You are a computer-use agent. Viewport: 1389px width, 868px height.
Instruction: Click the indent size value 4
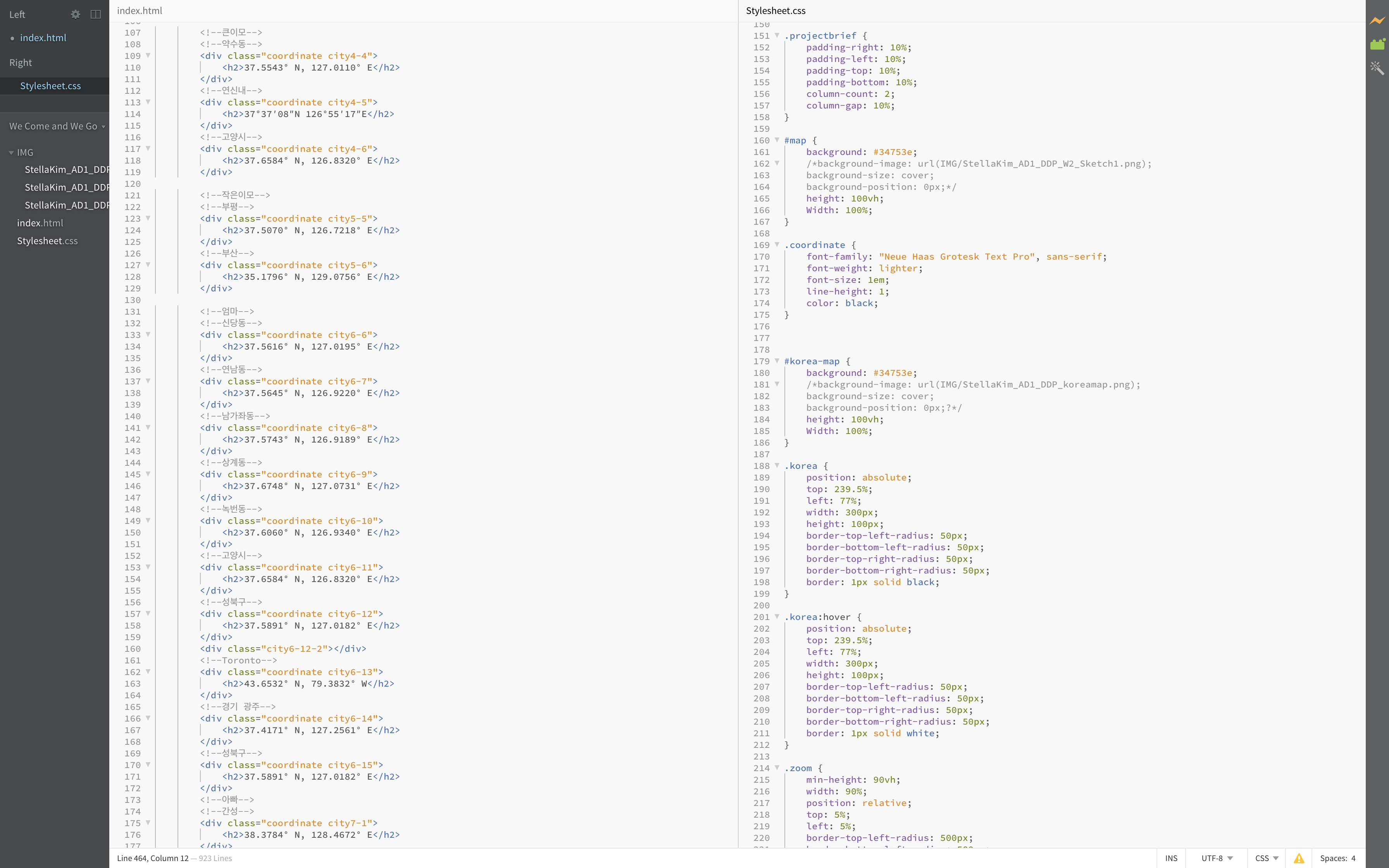[x=1353, y=858]
